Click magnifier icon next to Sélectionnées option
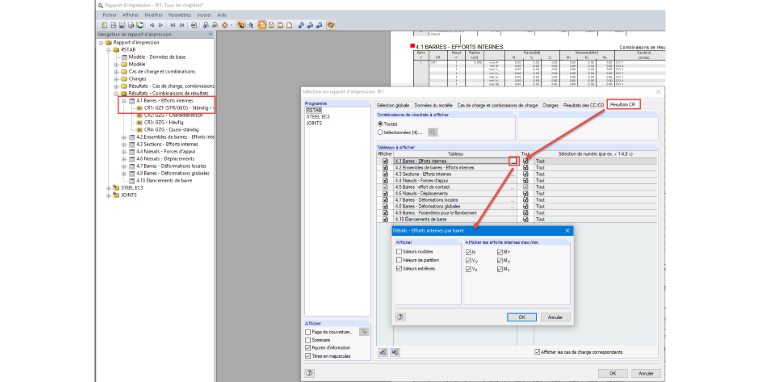The width and height of the screenshot is (760, 382). pyautogui.click(x=432, y=132)
